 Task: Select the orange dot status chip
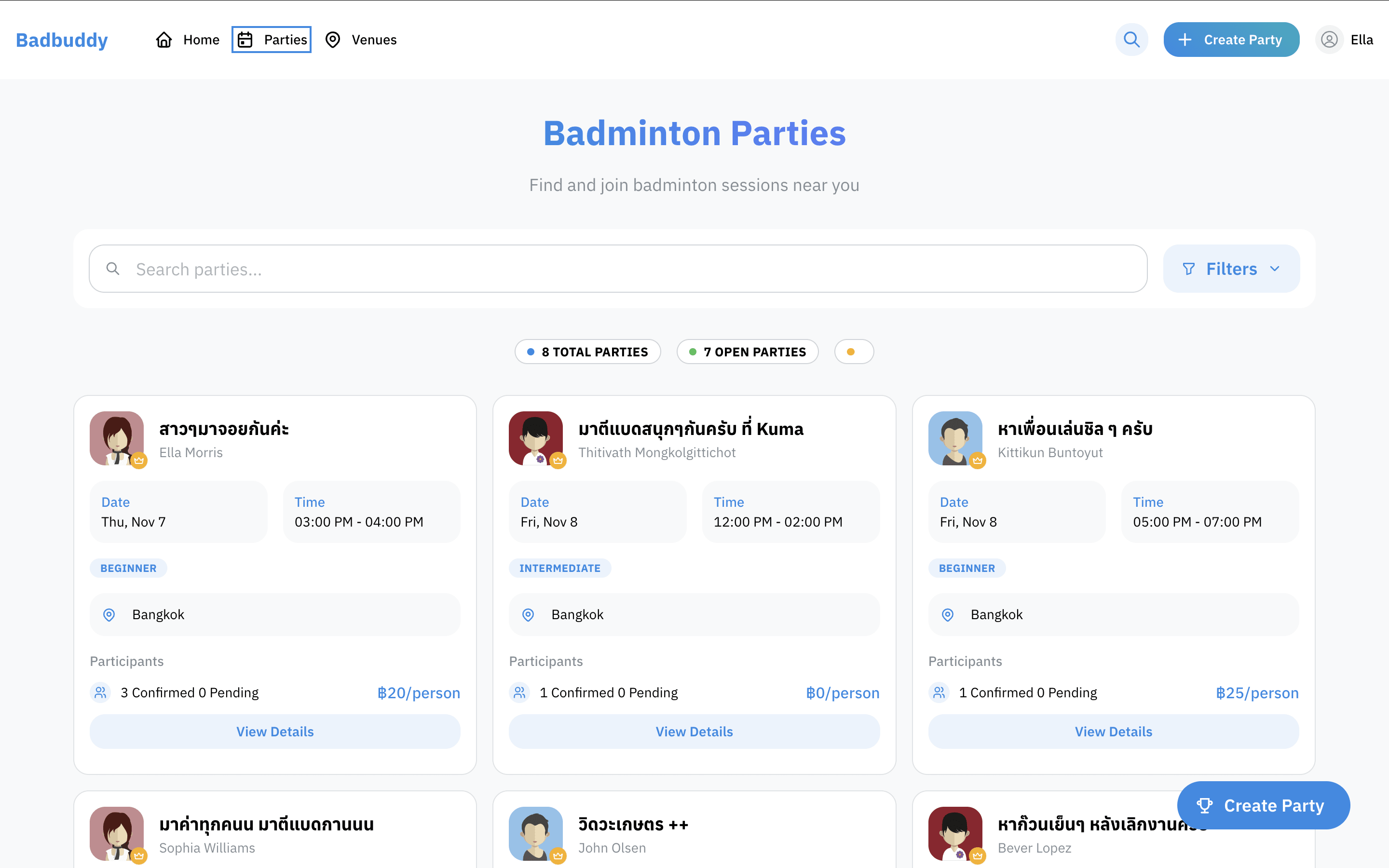click(854, 352)
